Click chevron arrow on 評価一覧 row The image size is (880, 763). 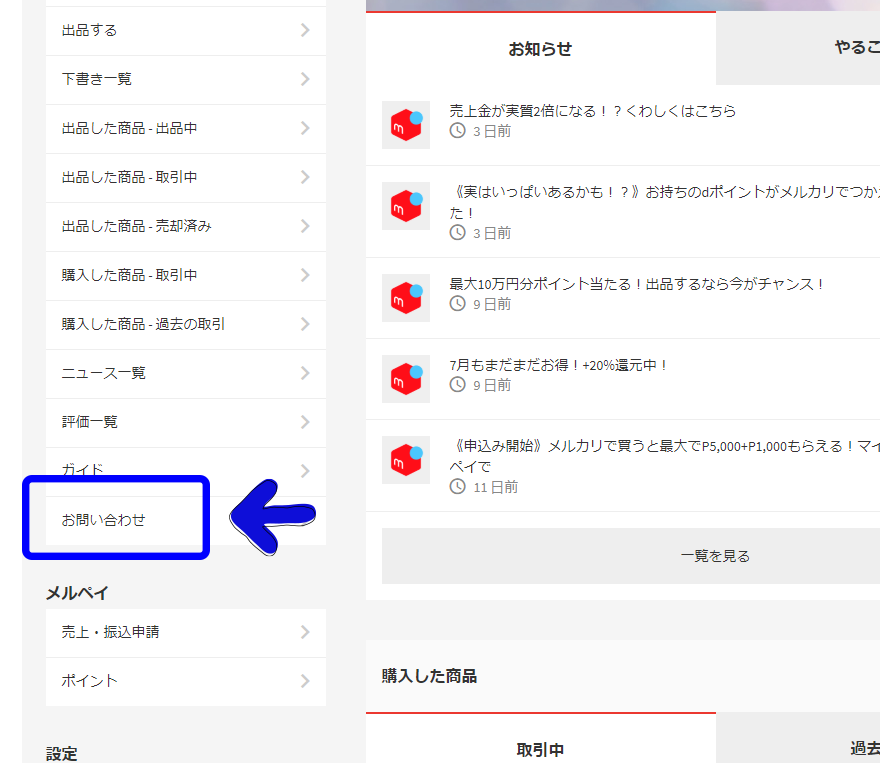click(x=305, y=422)
